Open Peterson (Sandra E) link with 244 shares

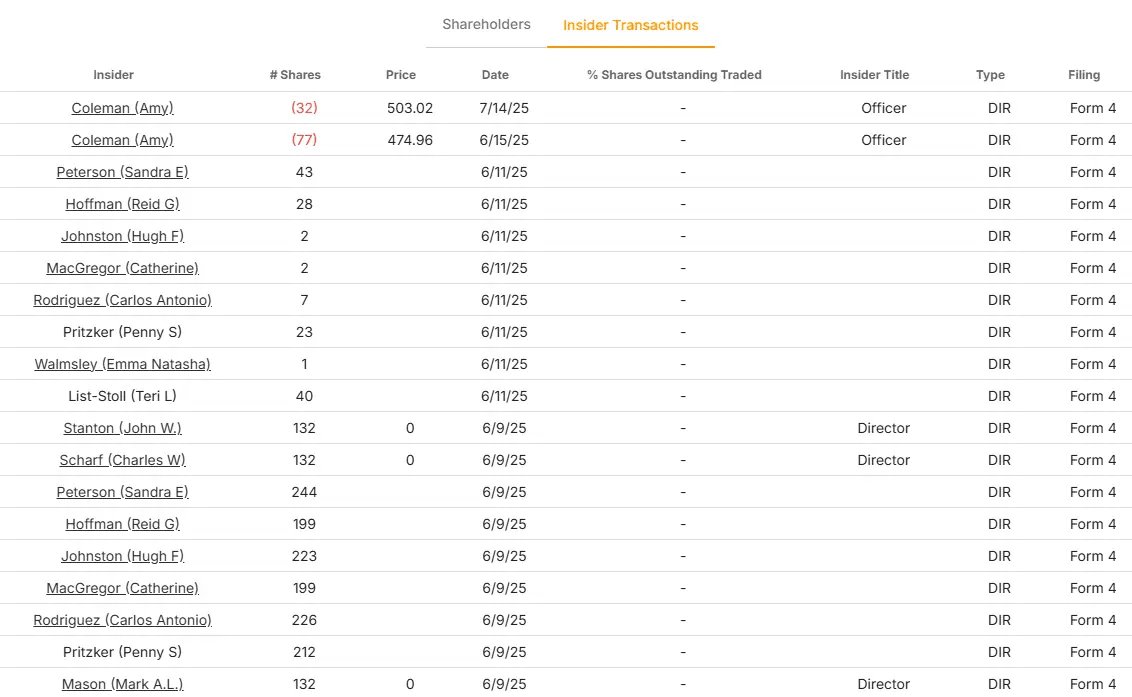(122, 492)
